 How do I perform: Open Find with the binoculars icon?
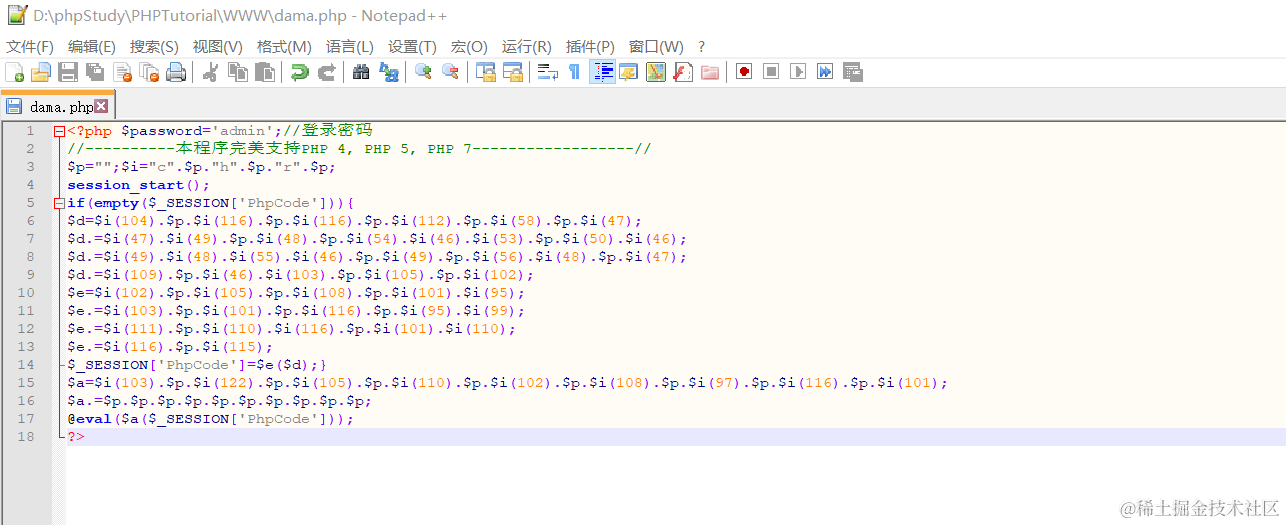tap(361, 72)
